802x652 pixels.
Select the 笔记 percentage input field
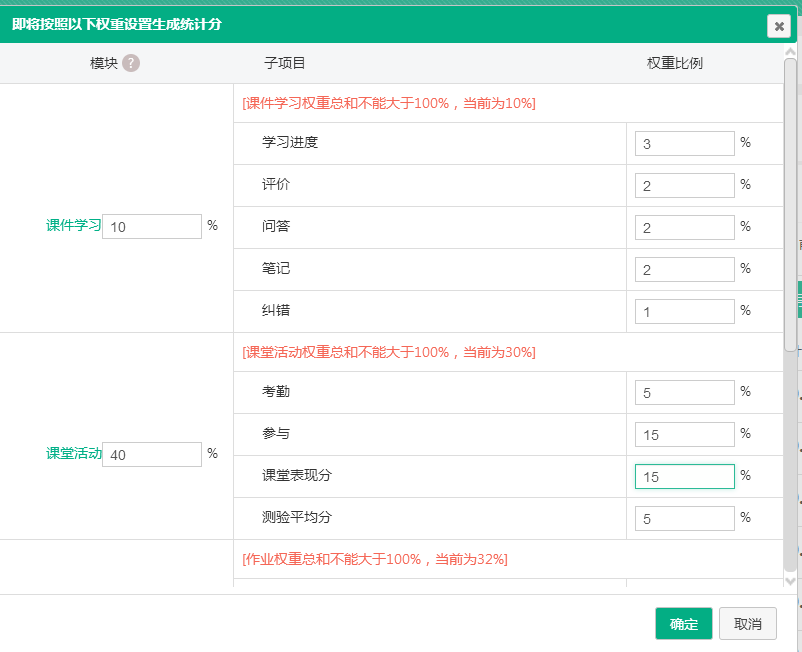click(x=684, y=269)
